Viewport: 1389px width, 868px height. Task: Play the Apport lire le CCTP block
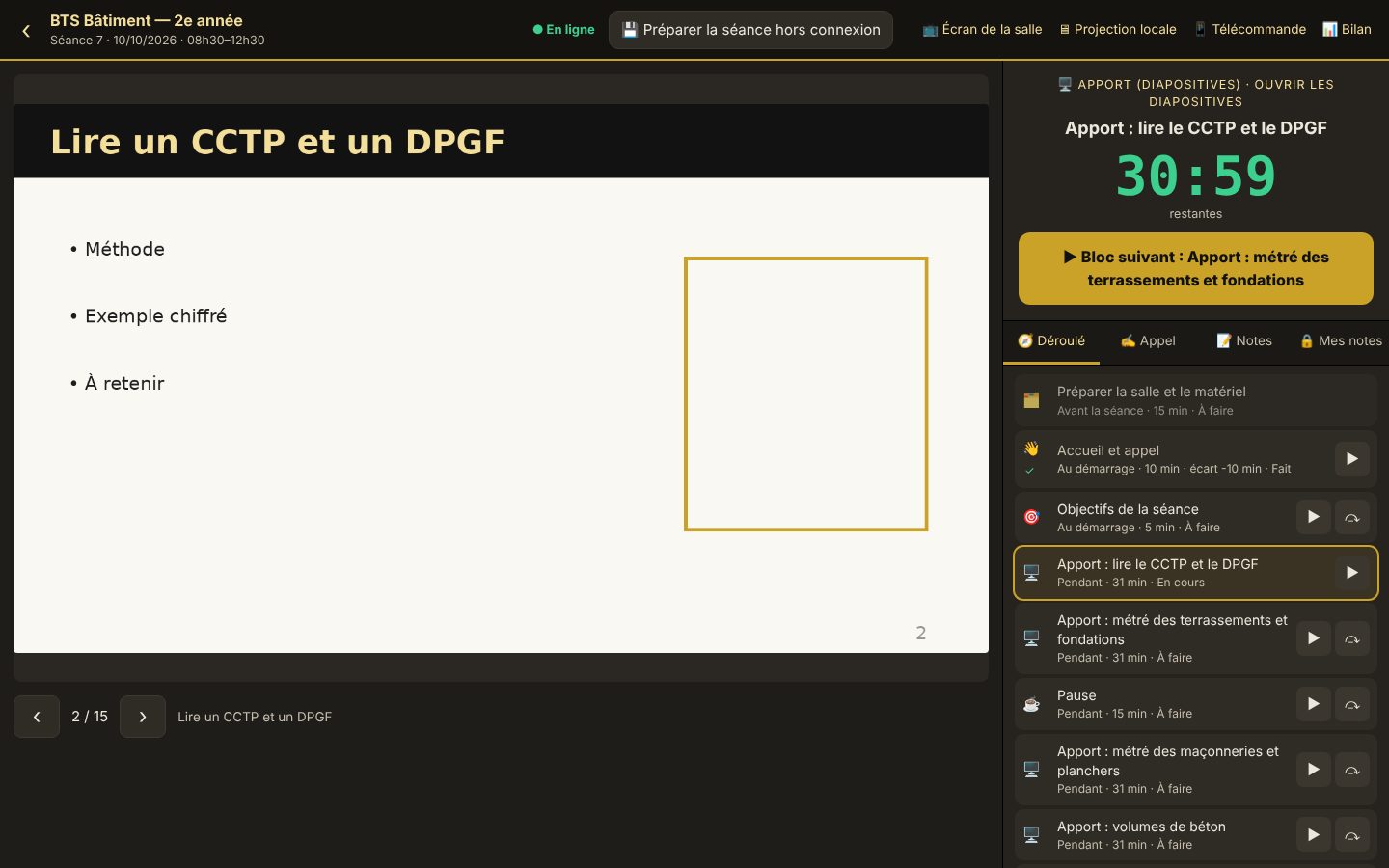(1352, 573)
